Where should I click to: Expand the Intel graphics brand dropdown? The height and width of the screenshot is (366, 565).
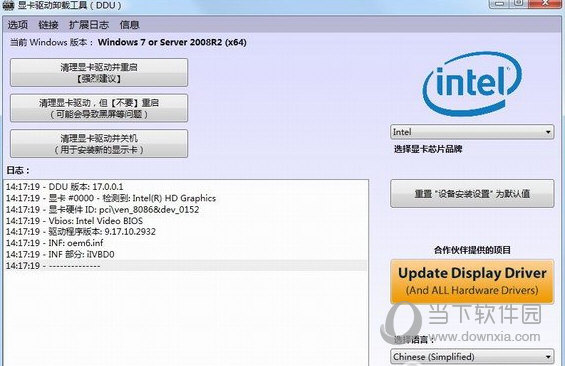pos(472,132)
